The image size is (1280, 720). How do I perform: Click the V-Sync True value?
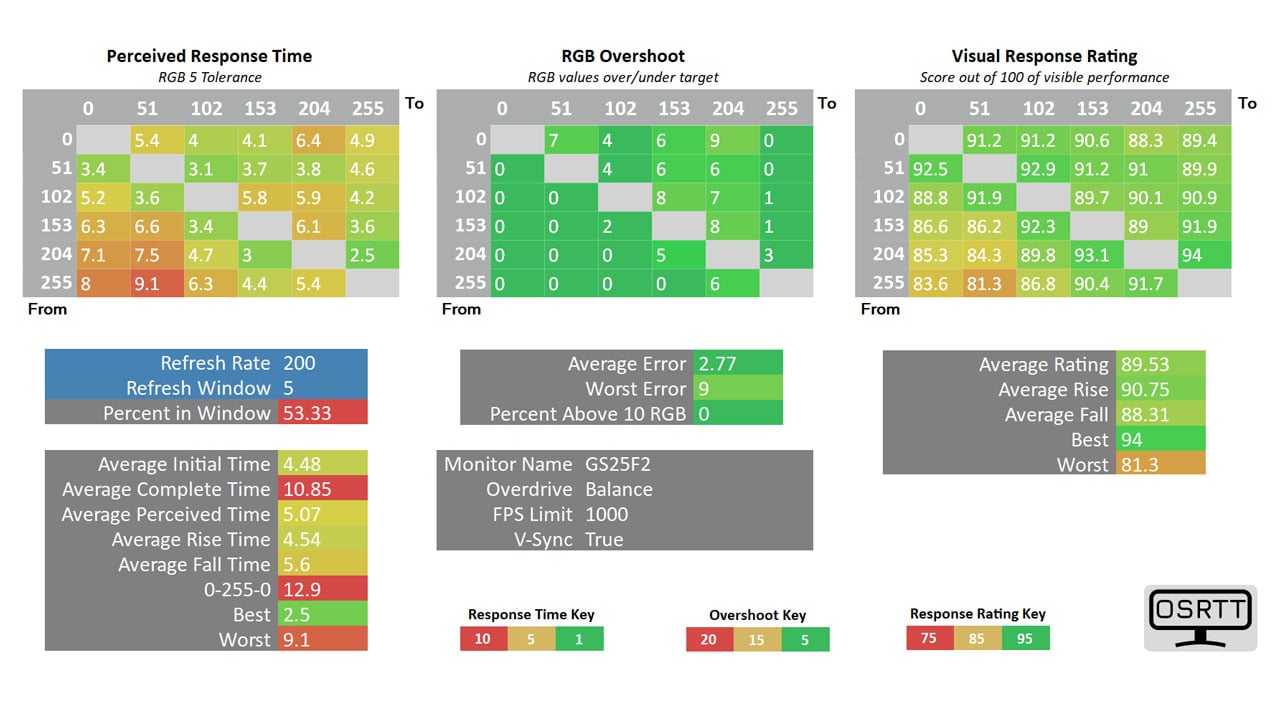point(604,539)
